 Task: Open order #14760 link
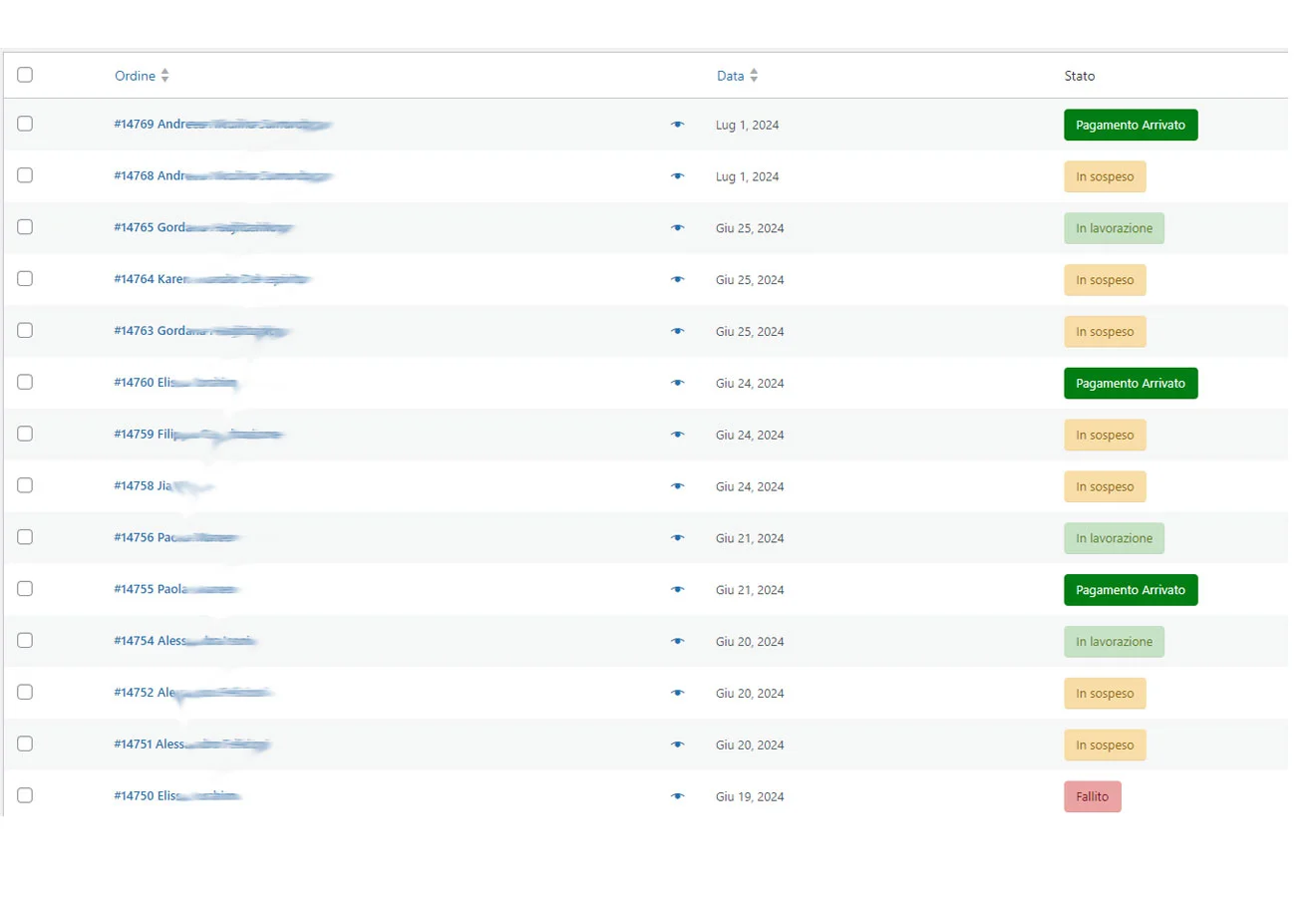[175, 383]
